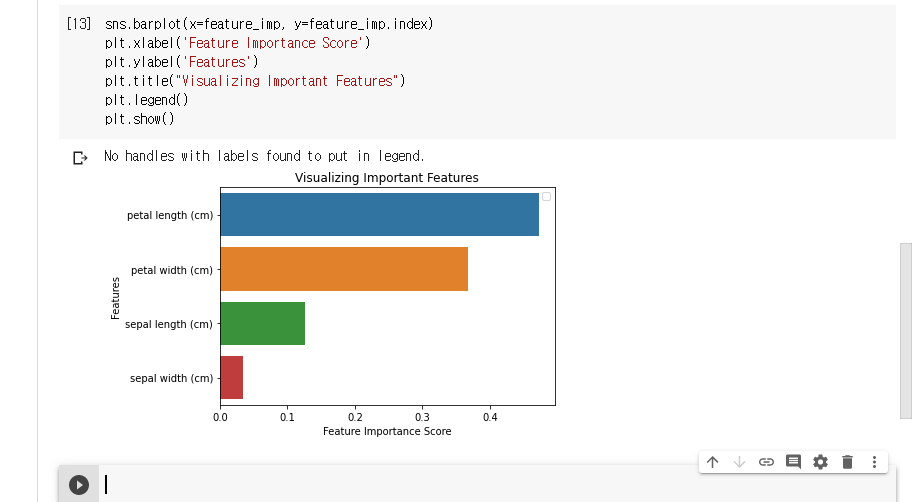Click the empty legend box in chart
912x502 pixels.
[x=546, y=197]
